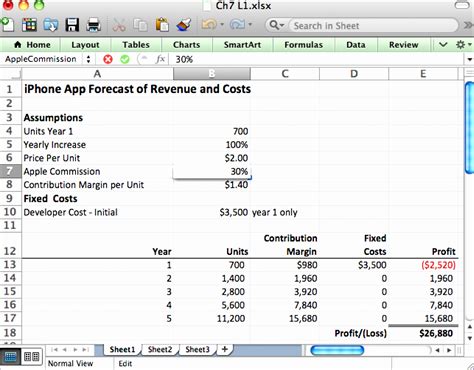The width and height of the screenshot is (474, 370).
Task: Open the SmartArt tab
Action: [x=242, y=45]
